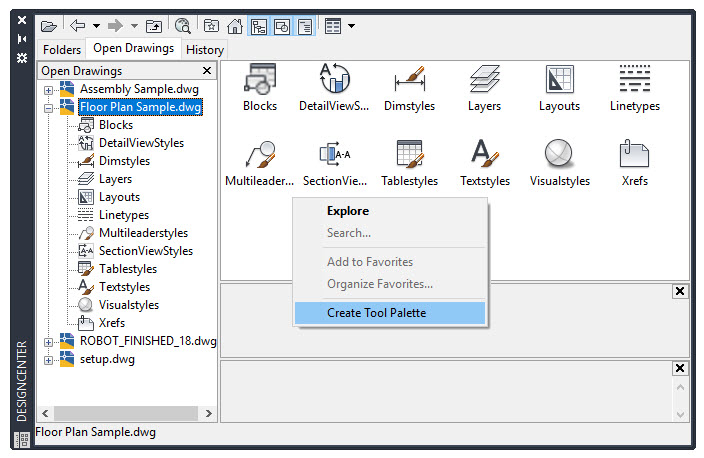Open the Search globe icon
Image resolution: width=704 pixels, height=458 pixels.
point(183,26)
